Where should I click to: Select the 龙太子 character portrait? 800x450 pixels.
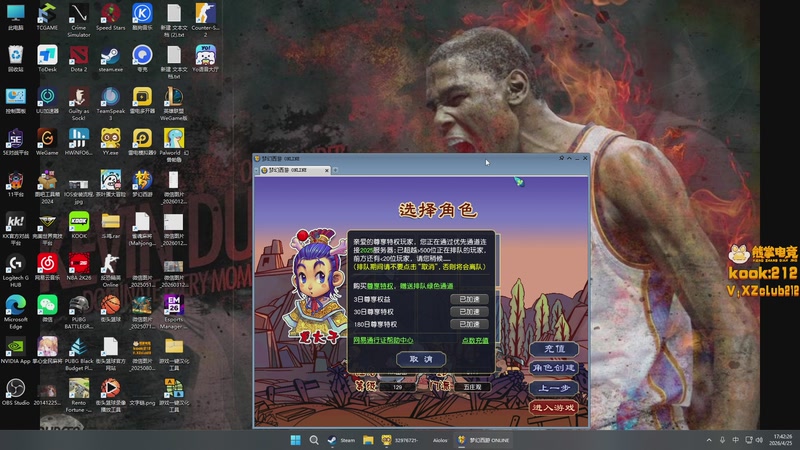coord(315,286)
